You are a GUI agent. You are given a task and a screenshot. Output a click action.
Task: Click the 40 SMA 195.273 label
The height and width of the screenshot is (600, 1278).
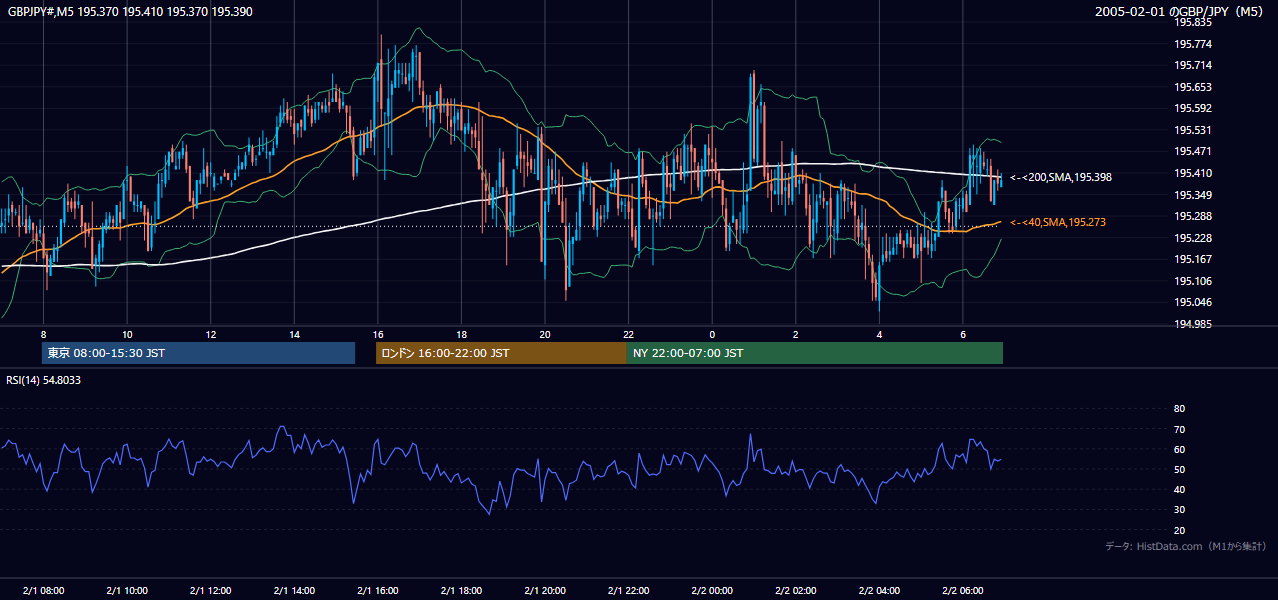(1058, 222)
